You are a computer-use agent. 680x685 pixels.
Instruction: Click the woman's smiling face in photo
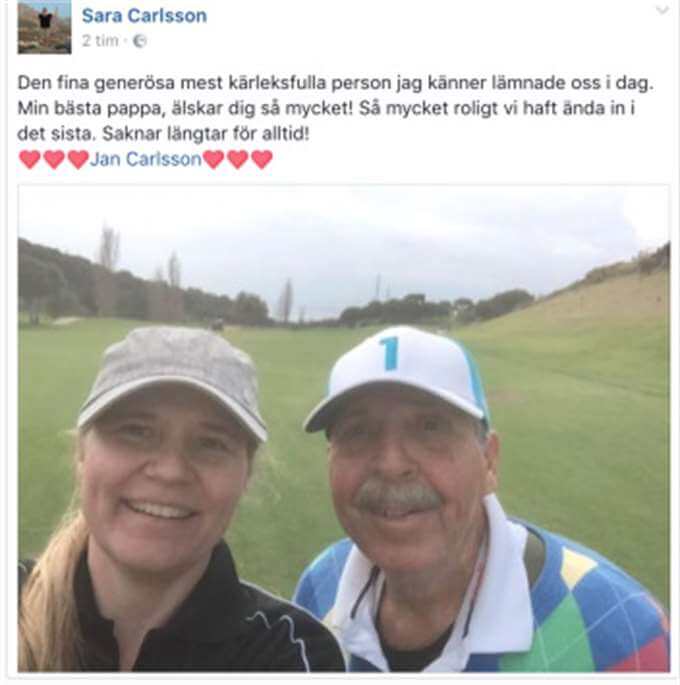tap(164, 481)
